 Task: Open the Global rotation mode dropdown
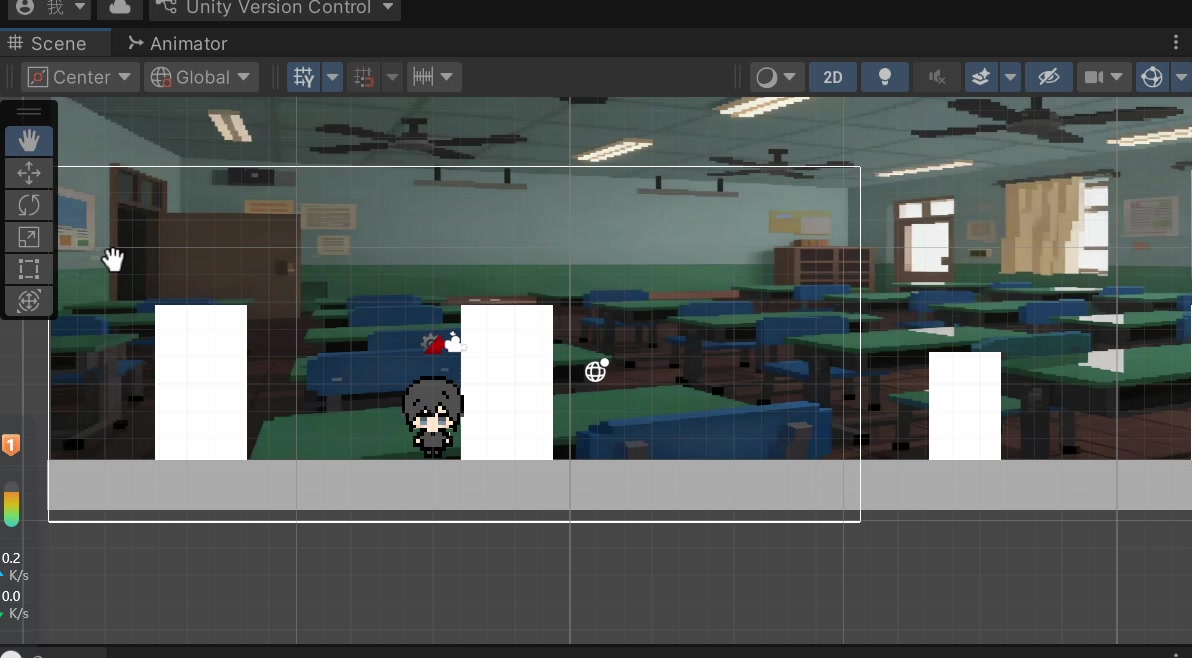201,77
